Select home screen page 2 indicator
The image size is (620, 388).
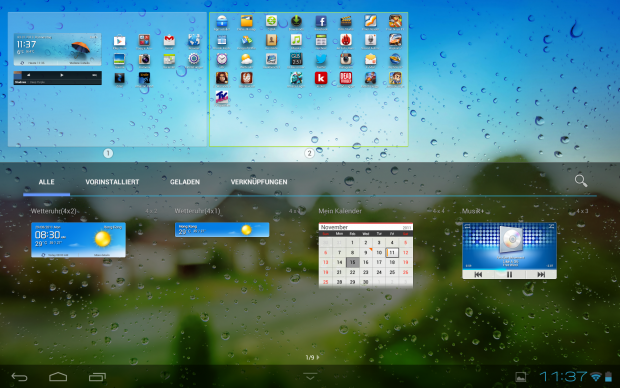point(309,153)
